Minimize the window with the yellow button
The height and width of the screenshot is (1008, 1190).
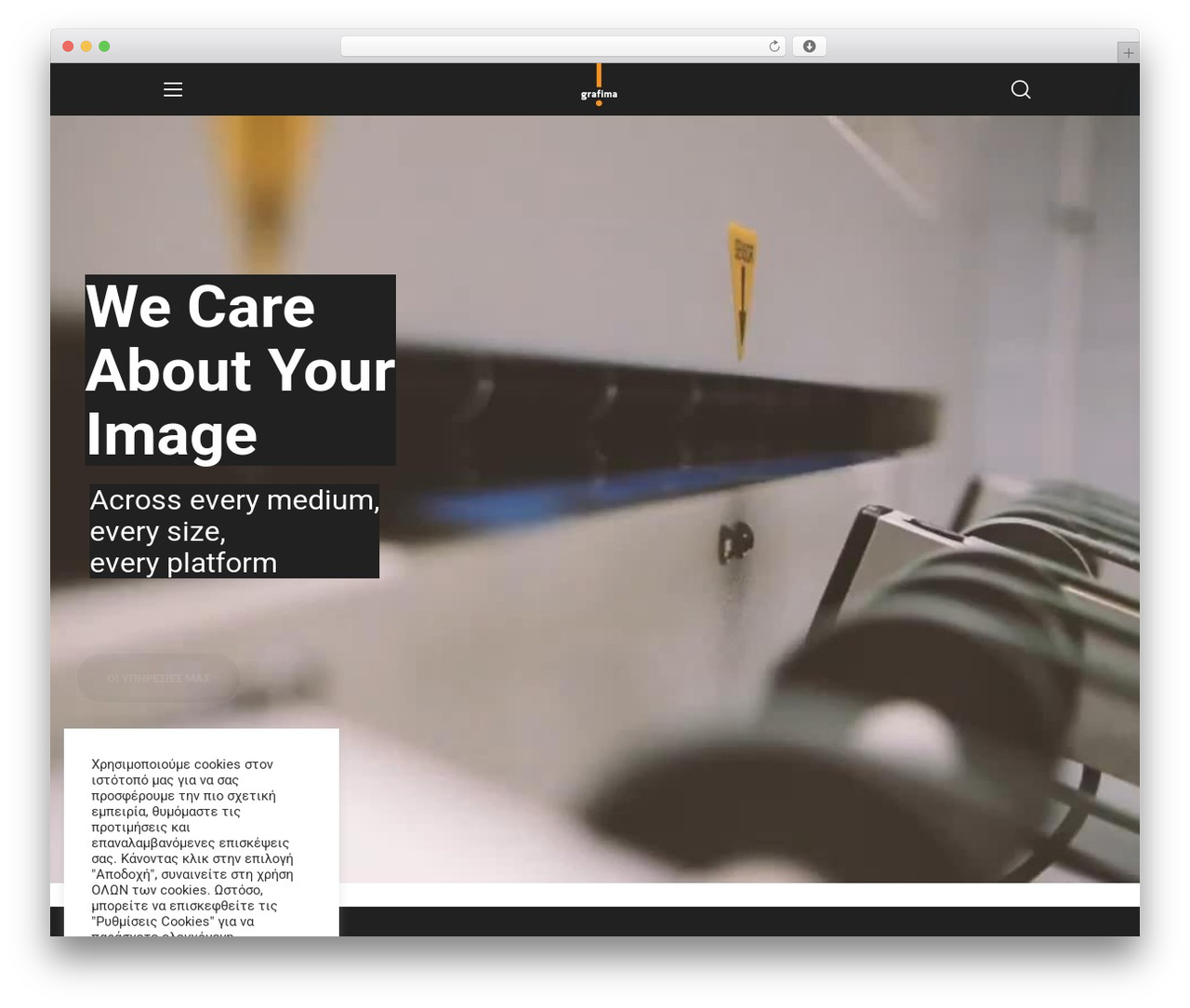pyautogui.click(x=86, y=46)
